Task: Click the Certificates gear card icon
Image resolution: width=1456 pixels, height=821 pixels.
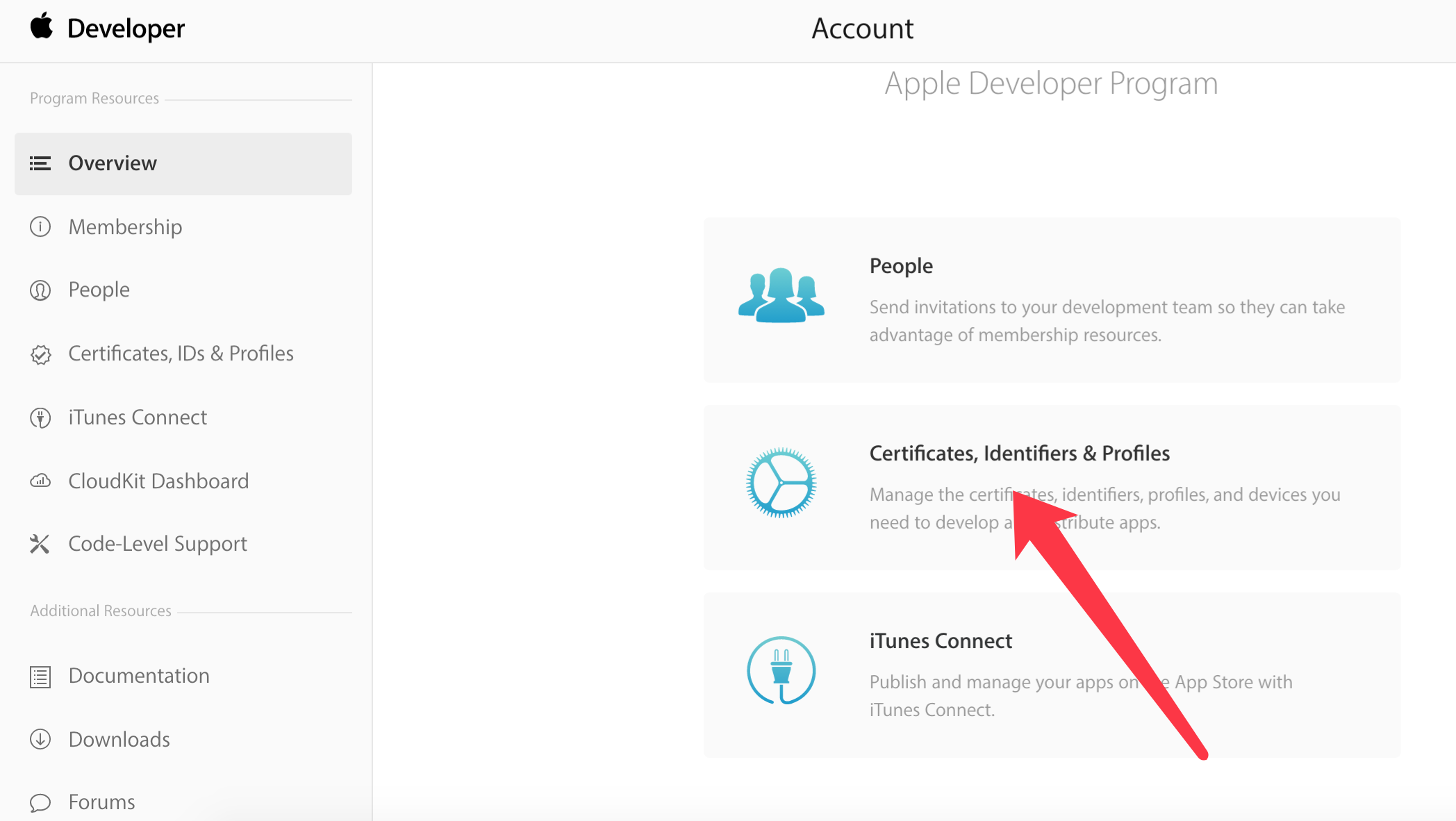Action: pyautogui.click(x=781, y=483)
